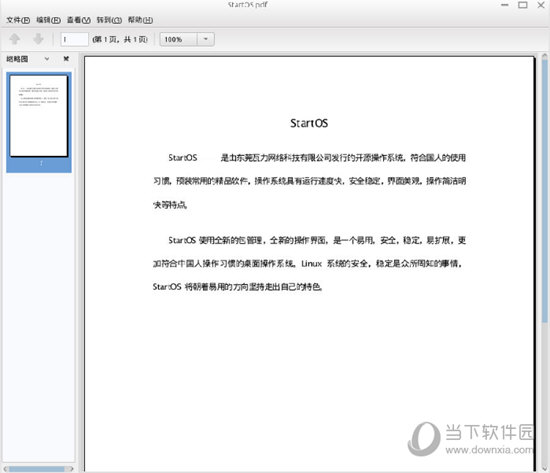Click the line beginning StartOS 使用全新的包管理
The image size is (550, 473).
[x=317, y=240]
